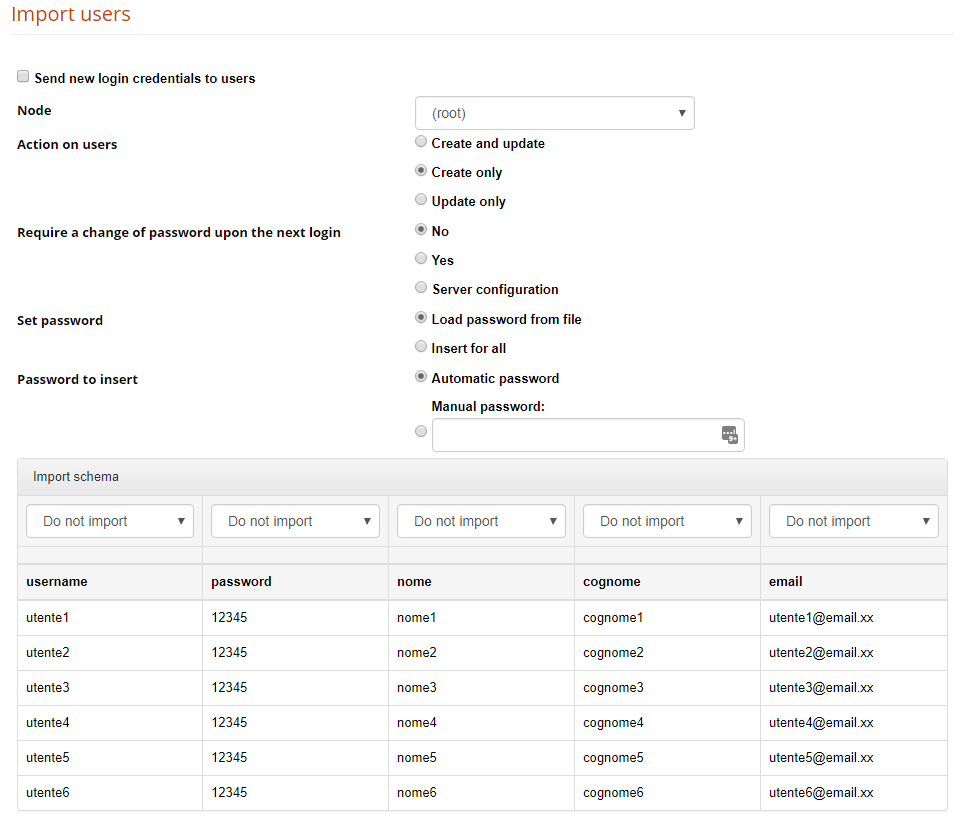Viewport: 961px width, 821px height.
Task: Open the Do not import dropdown above email column
Action: point(853,521)
